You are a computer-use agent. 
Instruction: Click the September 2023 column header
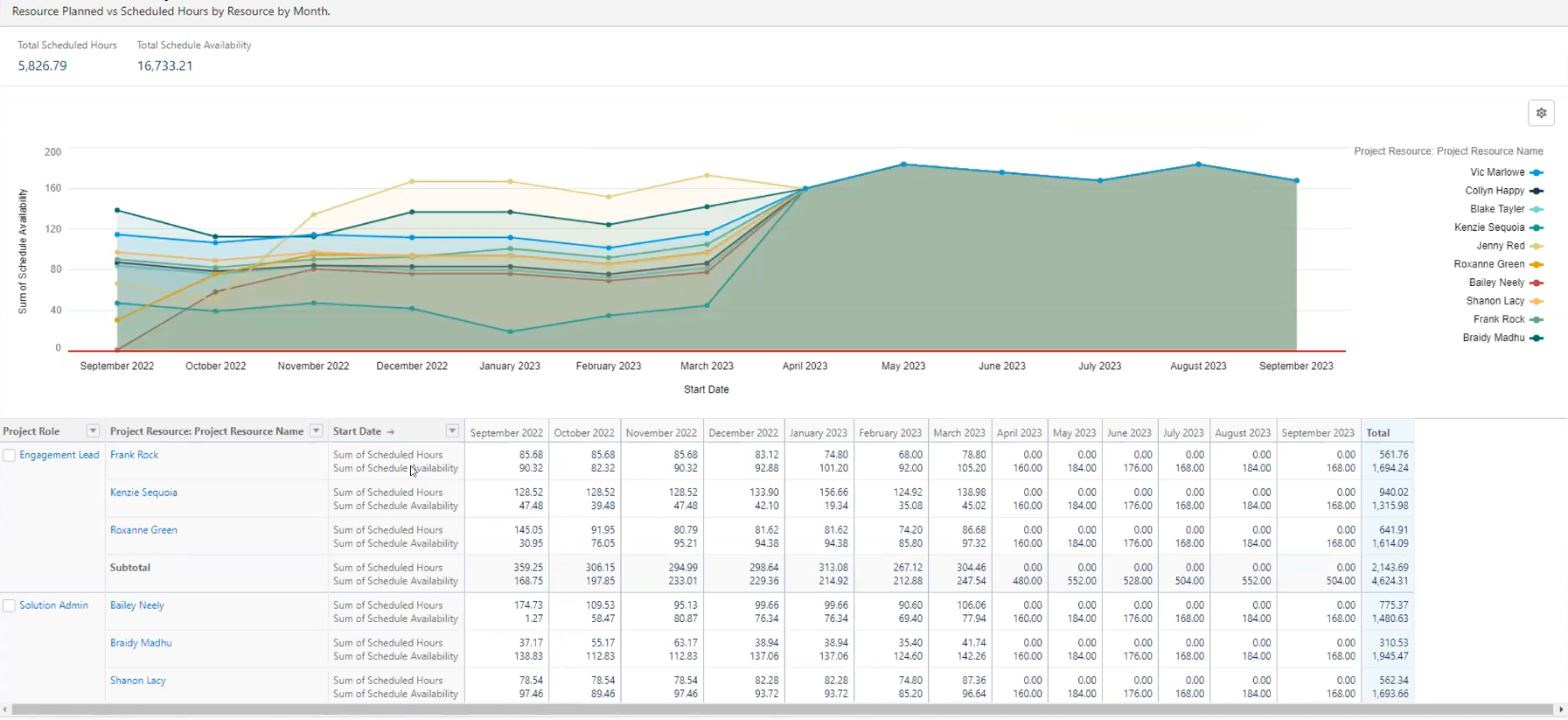coord(1318,433)
